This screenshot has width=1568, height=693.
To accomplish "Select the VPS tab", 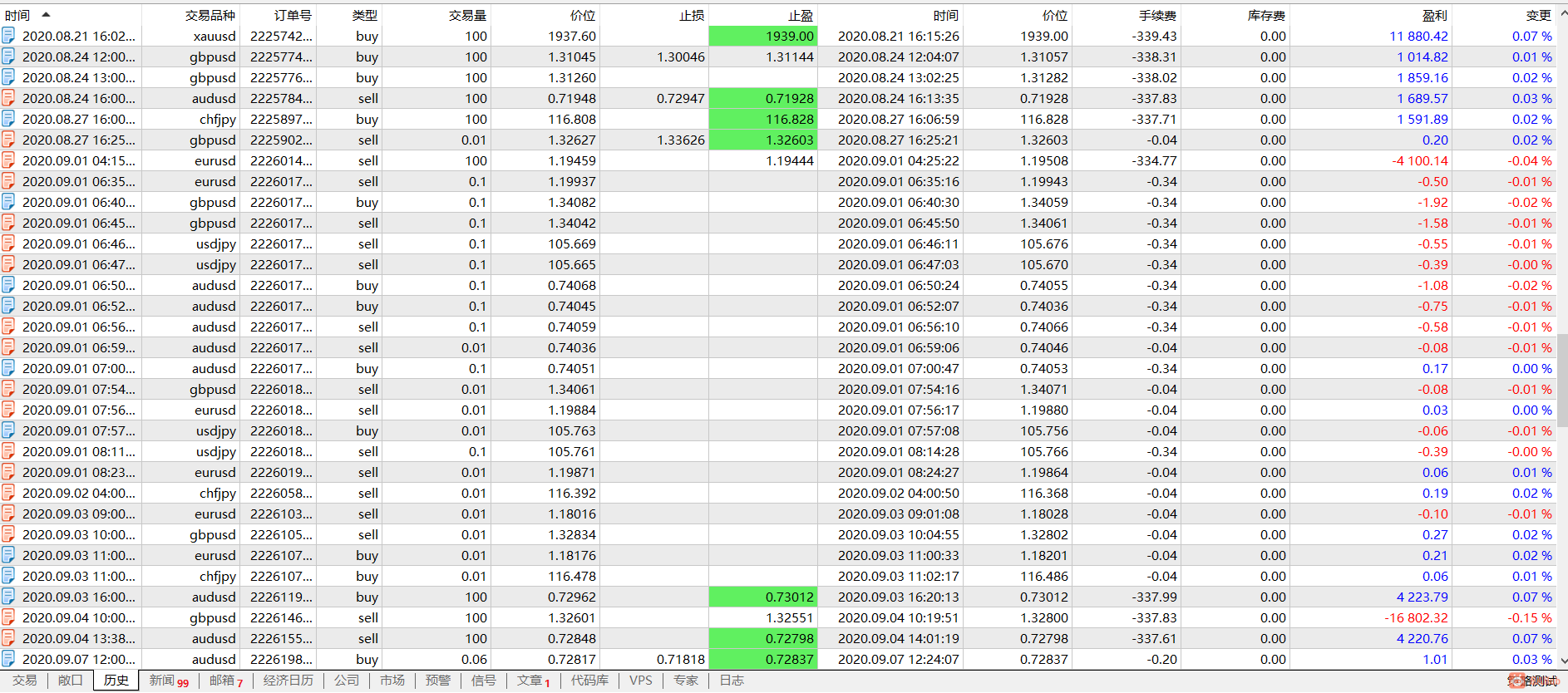I will click(641, 681).
